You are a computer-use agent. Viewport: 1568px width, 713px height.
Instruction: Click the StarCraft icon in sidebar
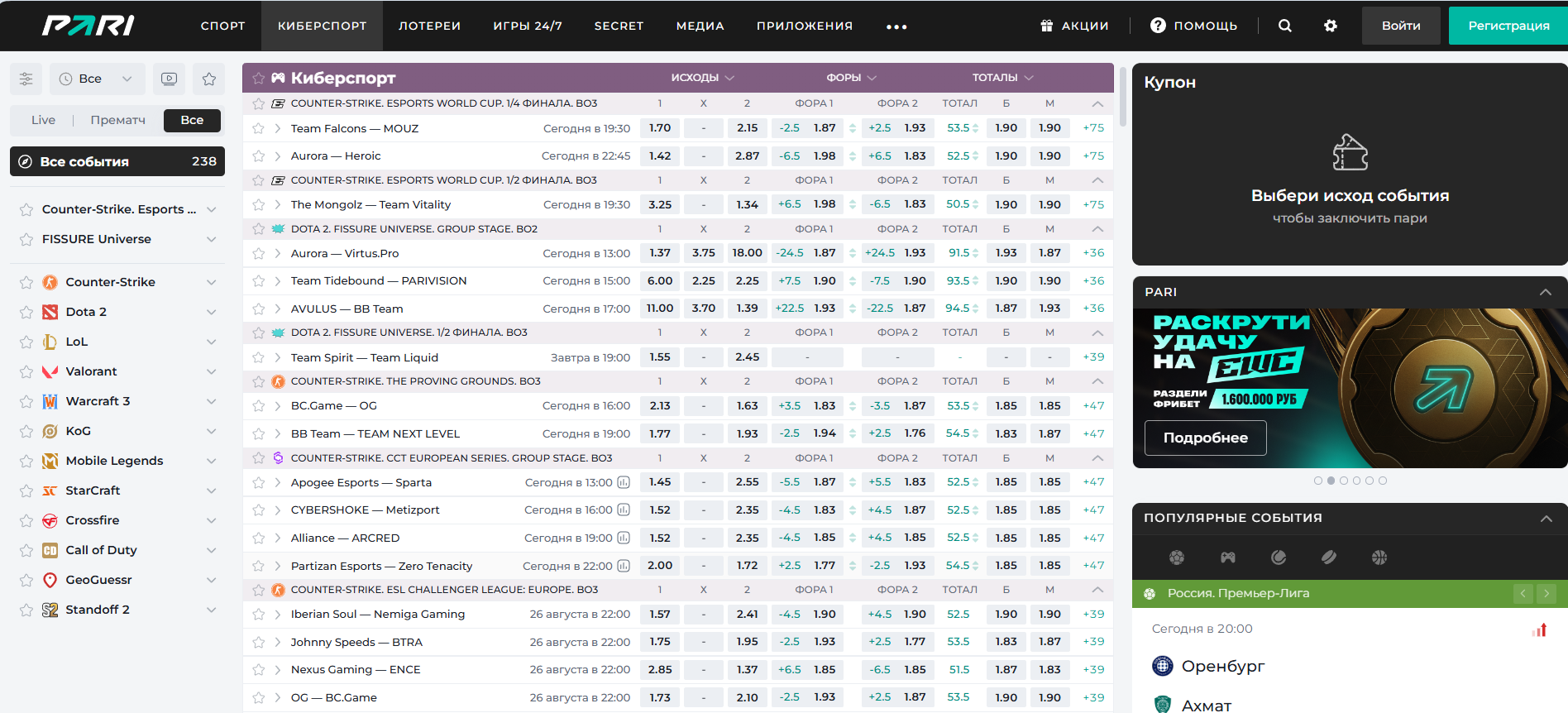50,490
